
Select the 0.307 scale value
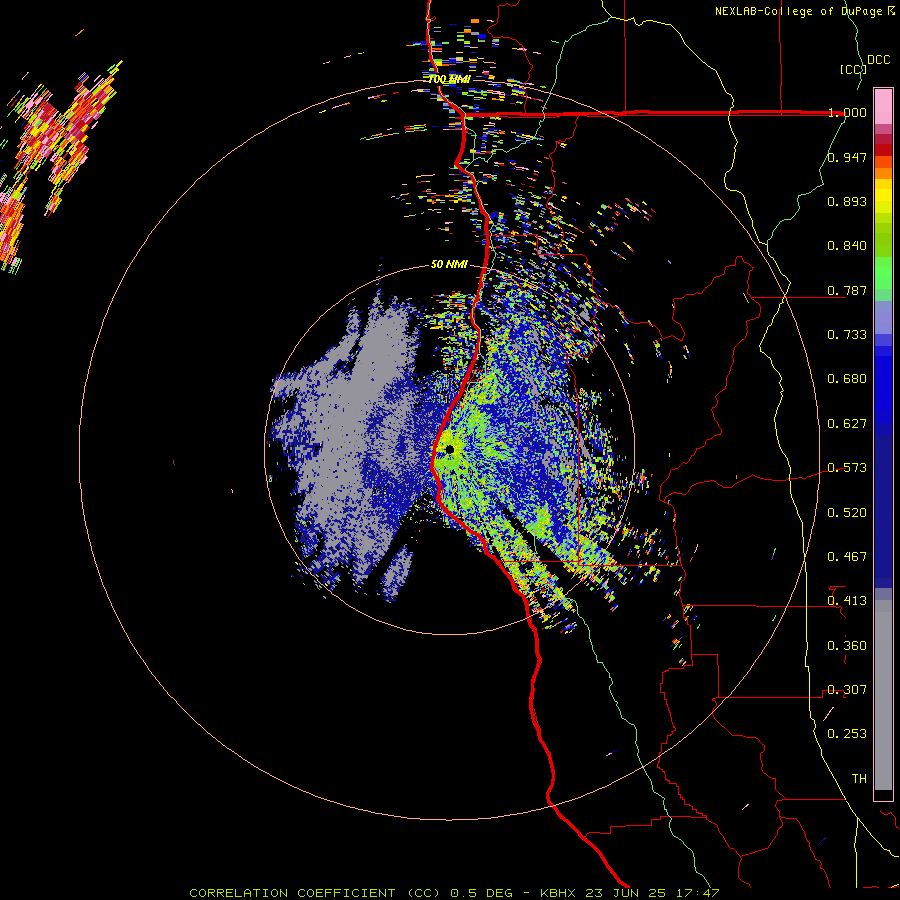click(x=847, y=690)
